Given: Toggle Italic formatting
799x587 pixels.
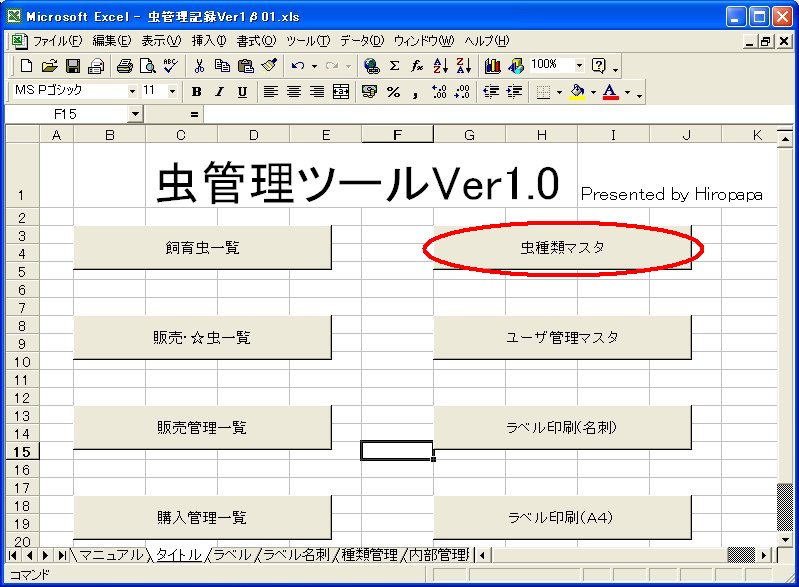Looking at the screenshot, I should pyautogui.click(x=219, y=92).
